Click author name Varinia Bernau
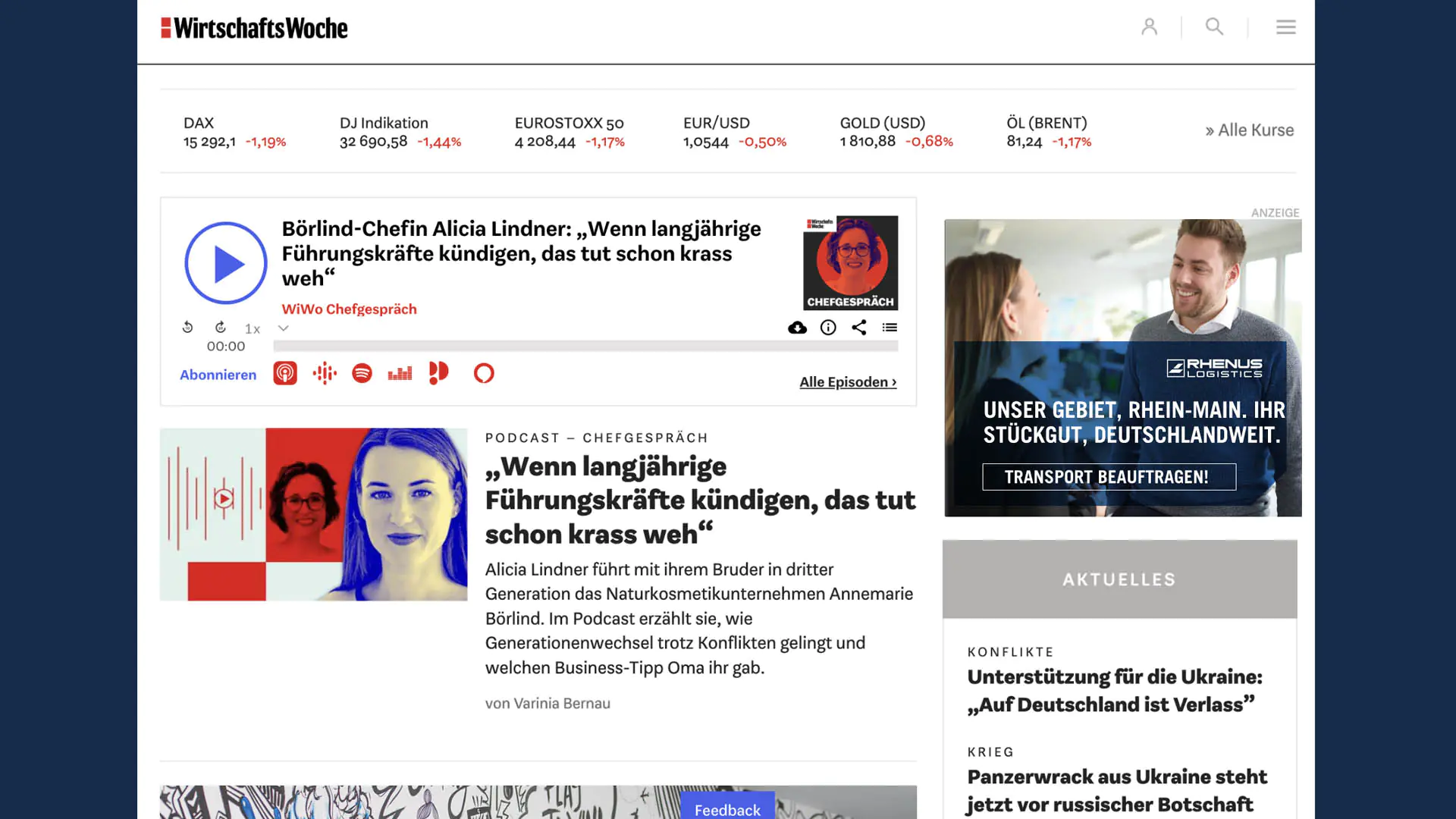The image size is (1456, 819). click(562, 704)
